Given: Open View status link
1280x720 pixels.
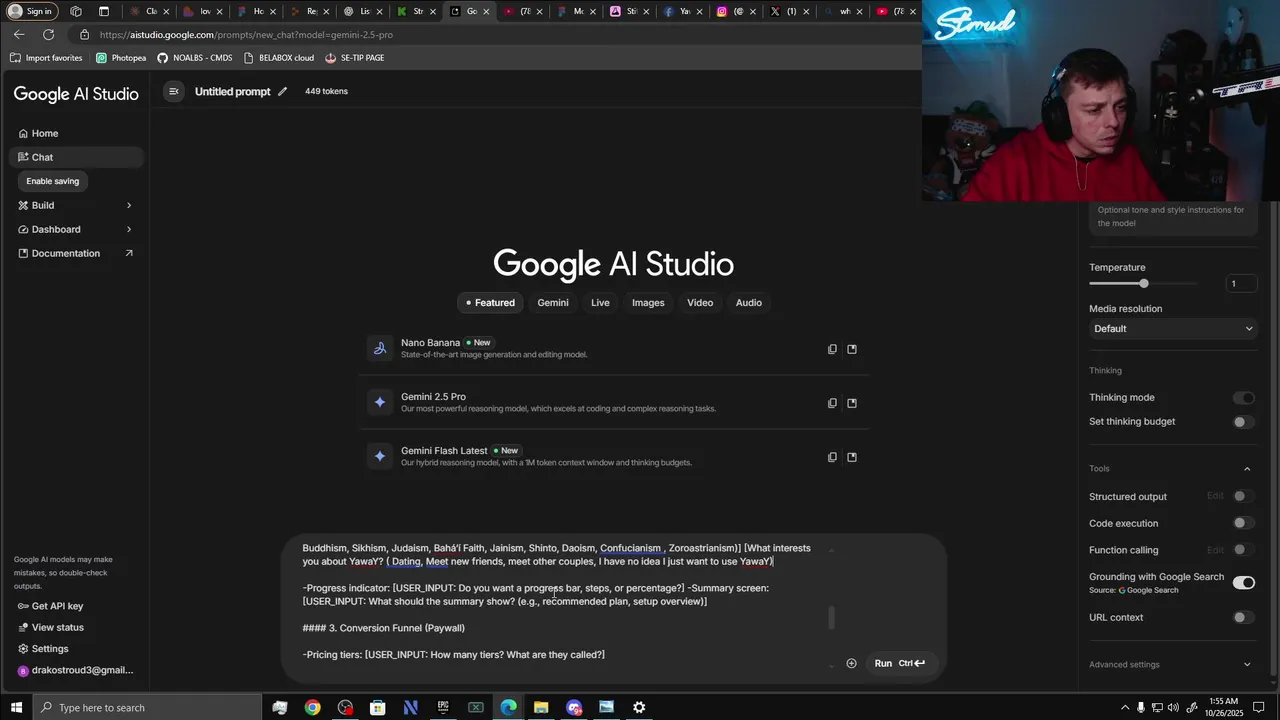Looking at the screenshot, I should coord(57,627).
